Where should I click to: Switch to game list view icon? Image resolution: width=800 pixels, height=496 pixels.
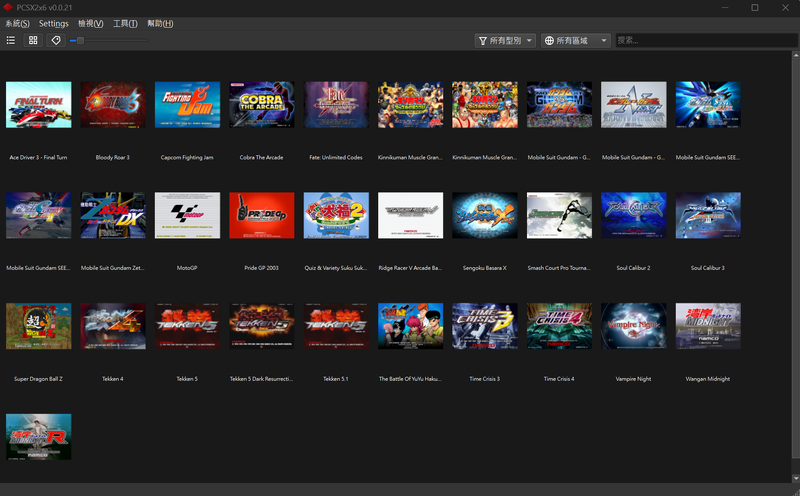[x=11, y=40]
